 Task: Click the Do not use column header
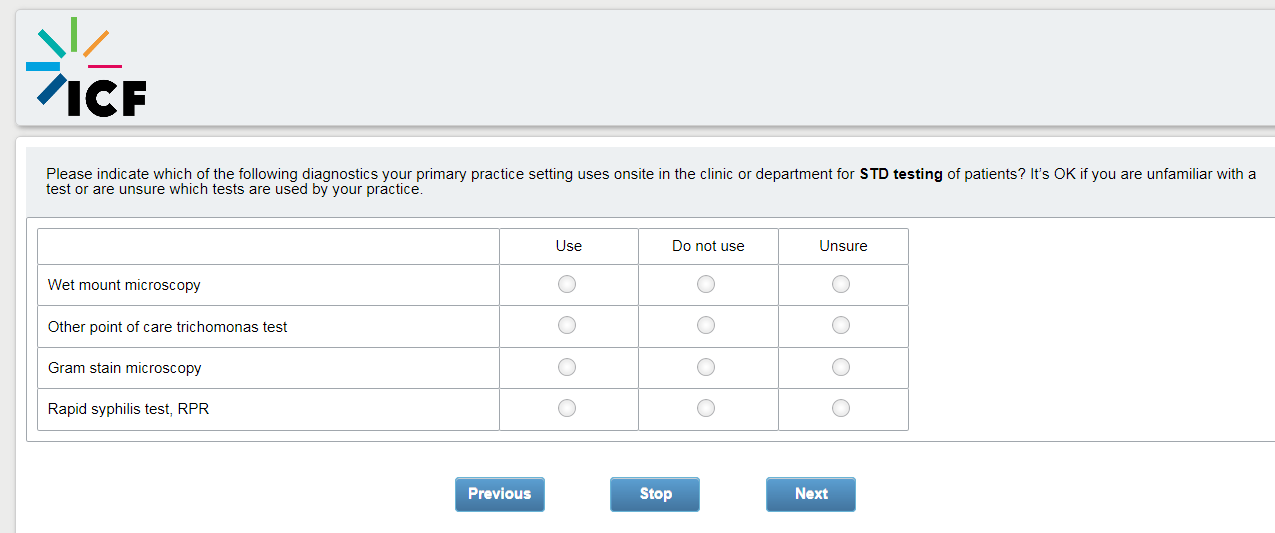(708, 246)
